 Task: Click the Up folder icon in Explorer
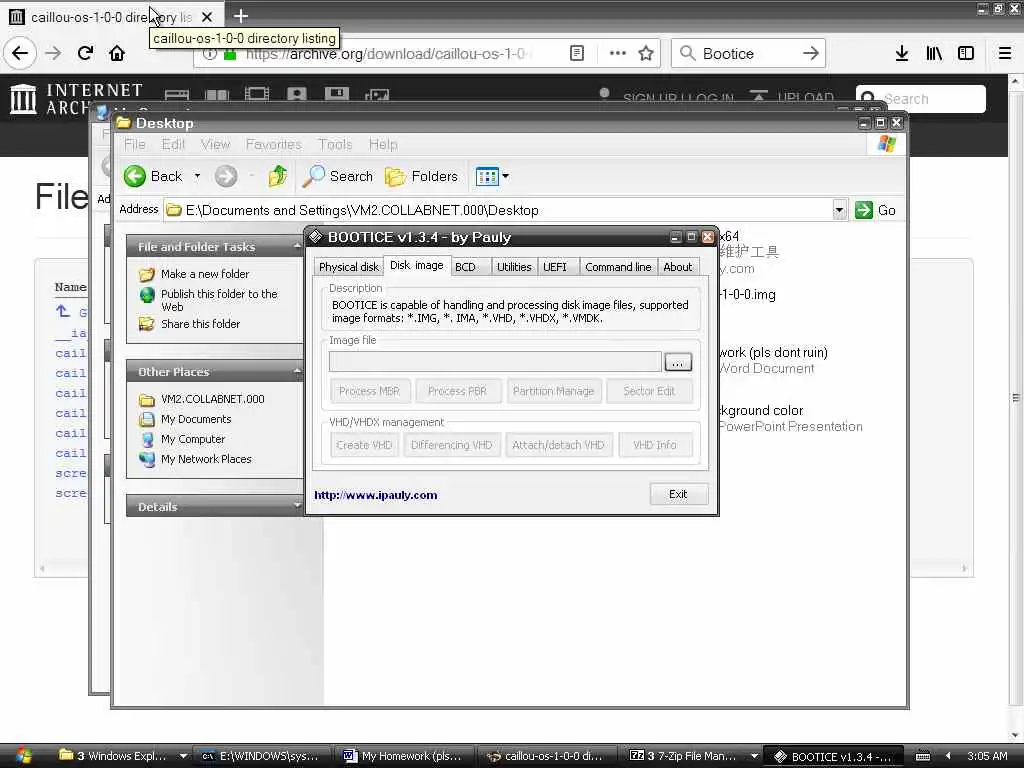[278, 176]
